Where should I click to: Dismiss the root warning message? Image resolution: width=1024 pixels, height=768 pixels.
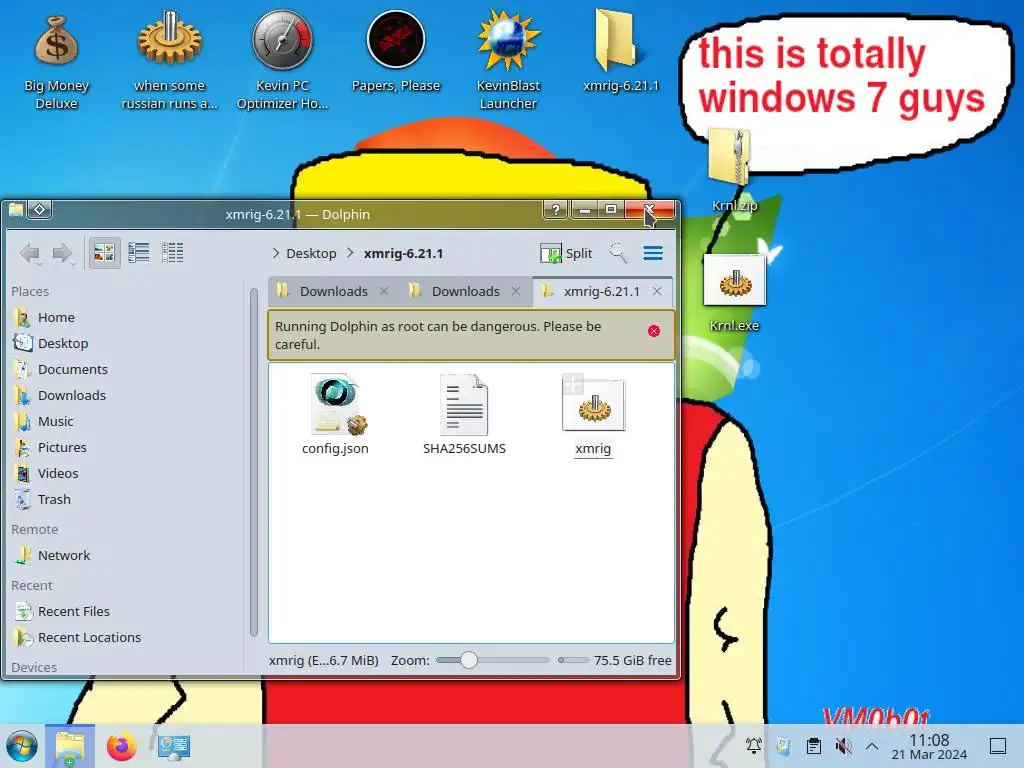(654, 331)
